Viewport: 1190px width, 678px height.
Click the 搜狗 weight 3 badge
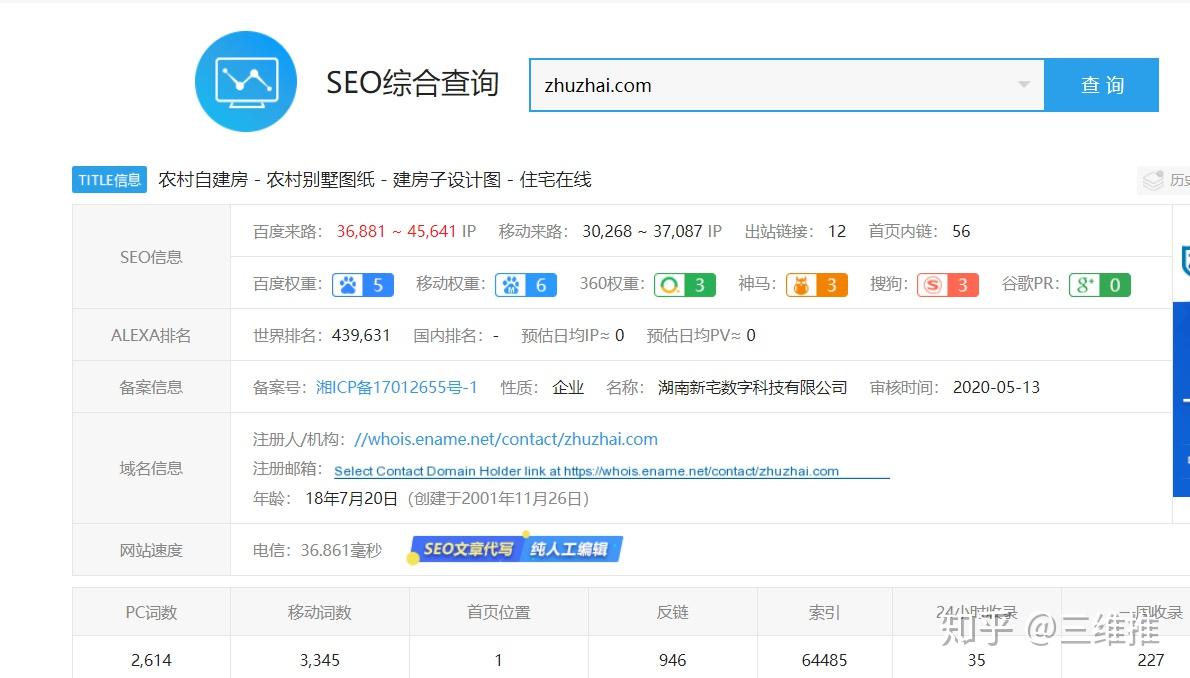(x=948, y=285)
